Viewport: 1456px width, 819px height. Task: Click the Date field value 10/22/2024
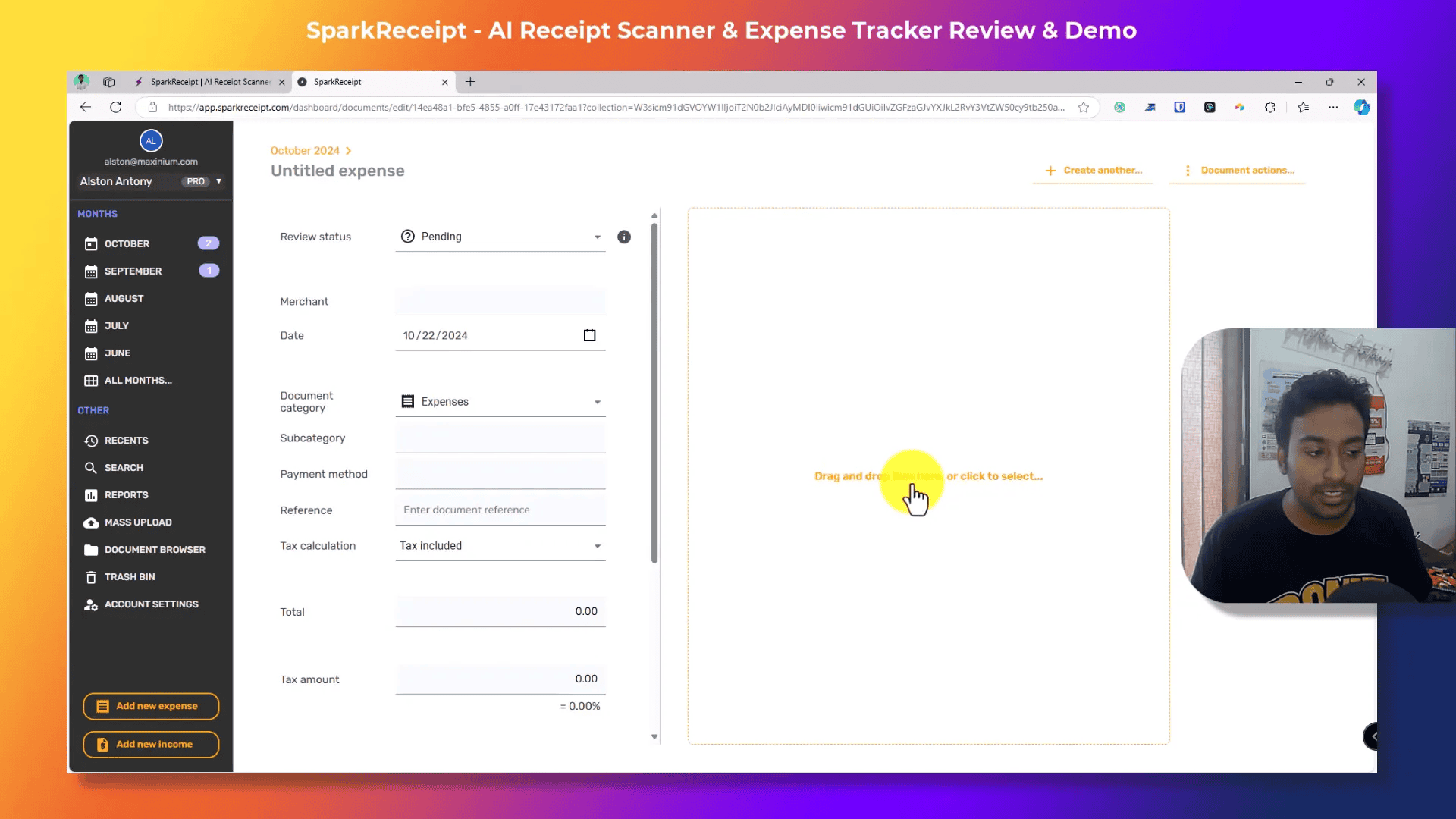tap(435, 335)
